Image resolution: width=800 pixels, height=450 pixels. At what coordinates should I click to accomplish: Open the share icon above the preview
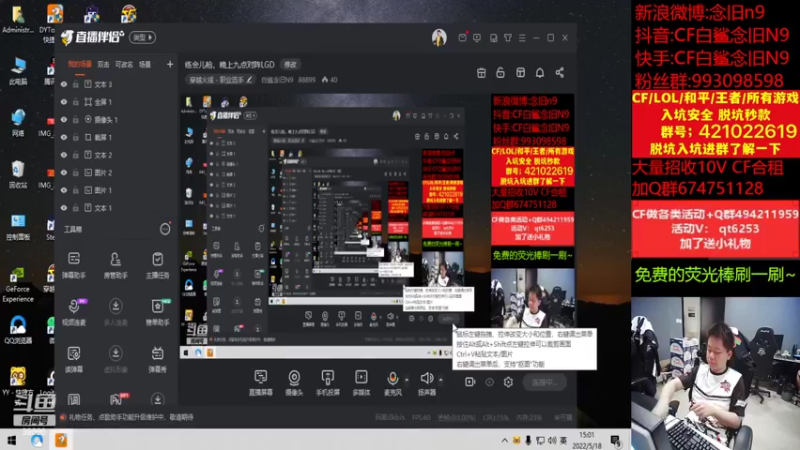click(560, 72)
